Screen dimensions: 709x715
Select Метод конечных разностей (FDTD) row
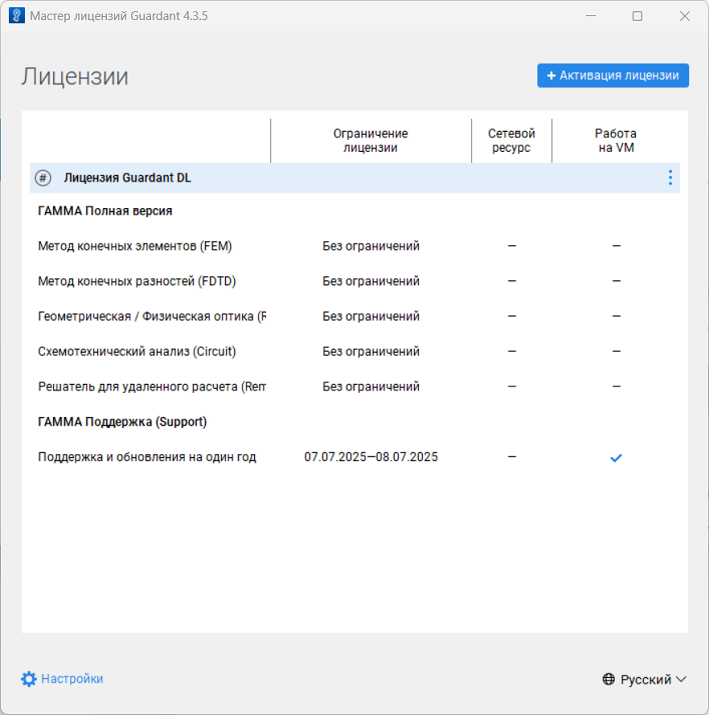137,281
